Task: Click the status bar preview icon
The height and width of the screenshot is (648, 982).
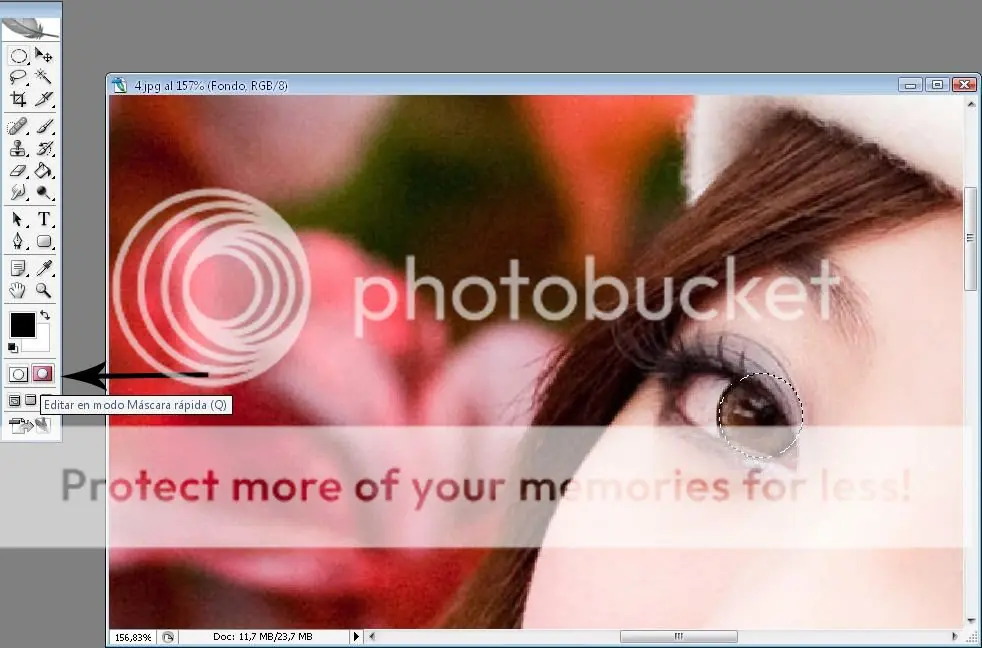Action: pos(168,637)
